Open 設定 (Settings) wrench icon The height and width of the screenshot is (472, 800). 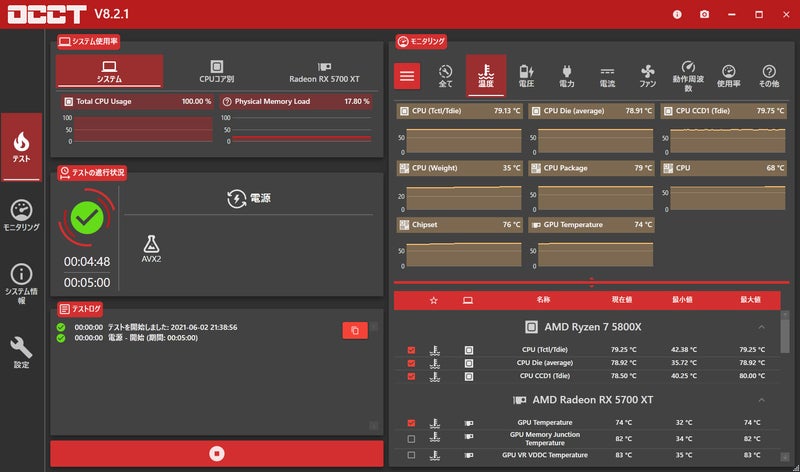point(21,350)
